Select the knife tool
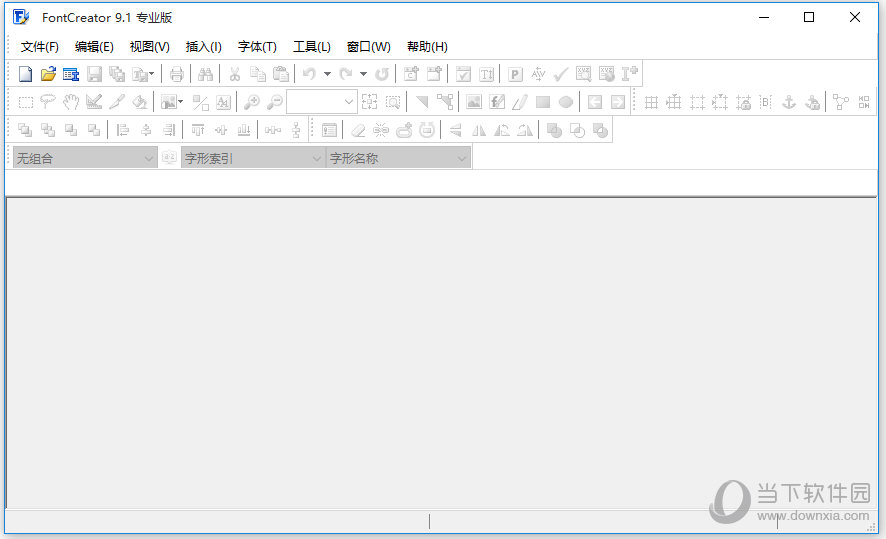This screenshot has width=886, height=539. (x=117, y=102)
